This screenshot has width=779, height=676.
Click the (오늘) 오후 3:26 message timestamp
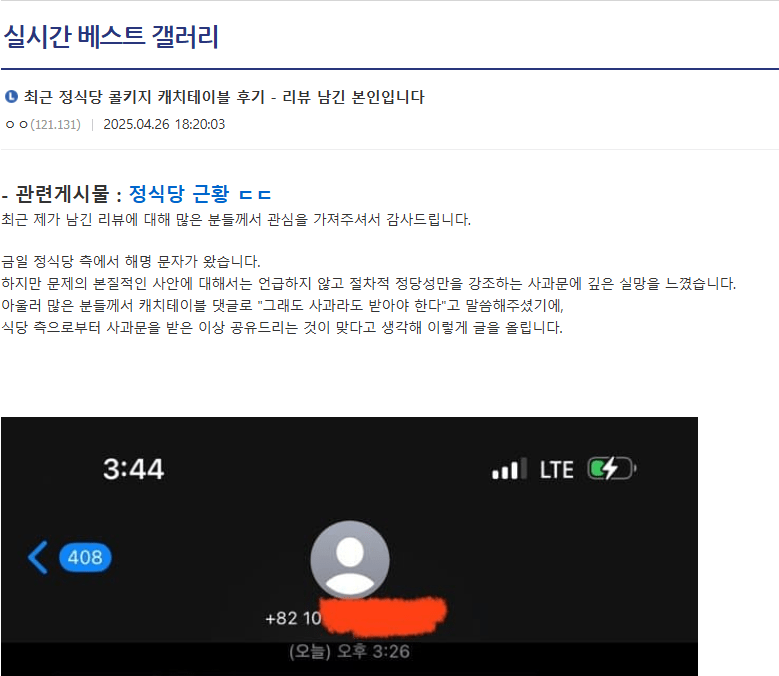pyautogui.click(x=349, y=652)
